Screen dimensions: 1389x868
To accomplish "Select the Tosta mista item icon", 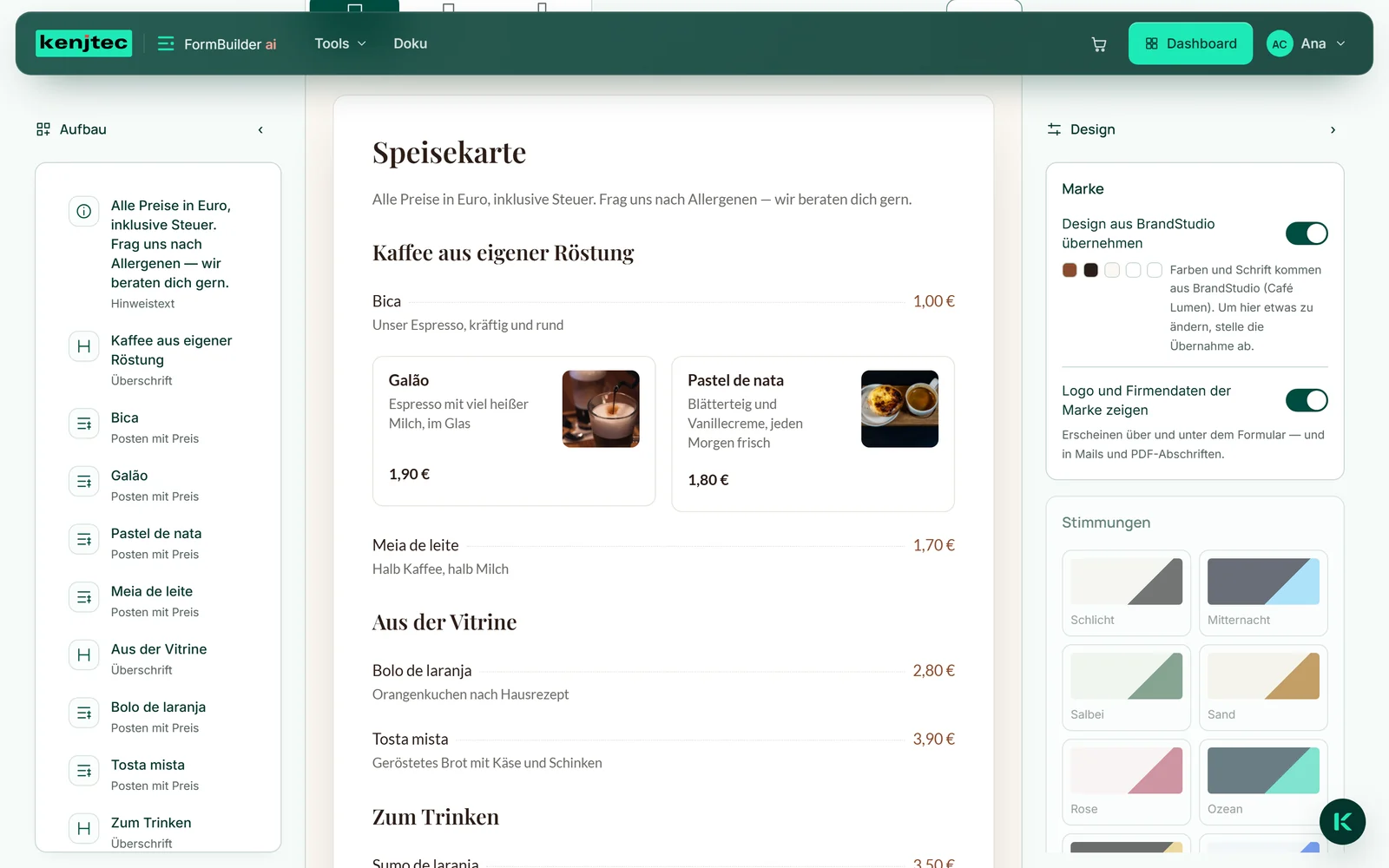I will pyautogui.click(x=84, y=771).
